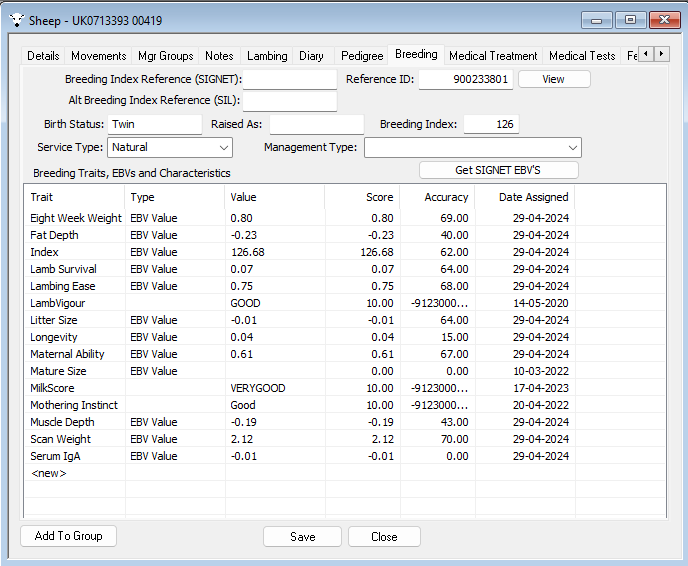Sort by the Trait column header

click(x=75, y=197)
